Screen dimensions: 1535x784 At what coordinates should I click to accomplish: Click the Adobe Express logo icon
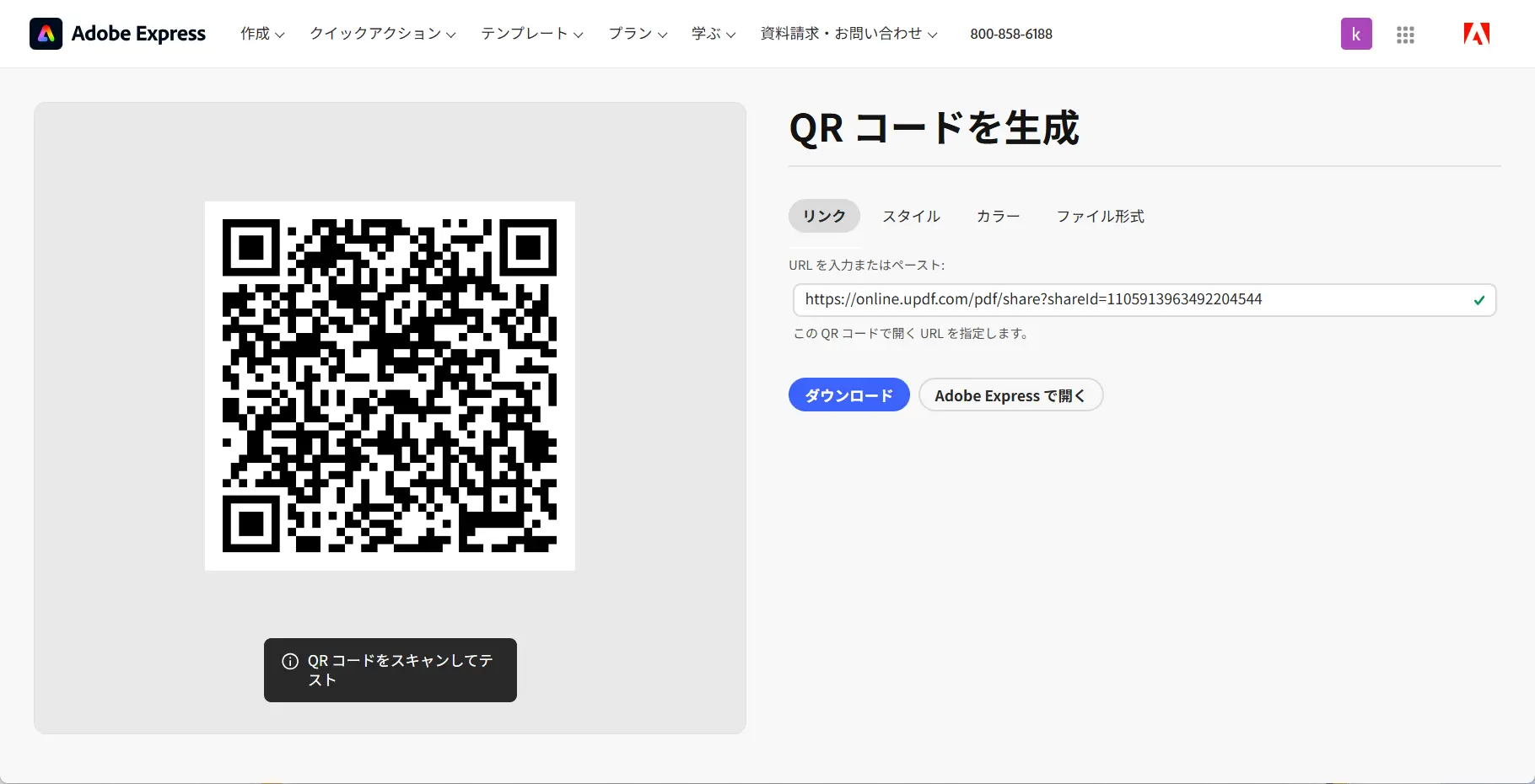(x=46, y=34)
